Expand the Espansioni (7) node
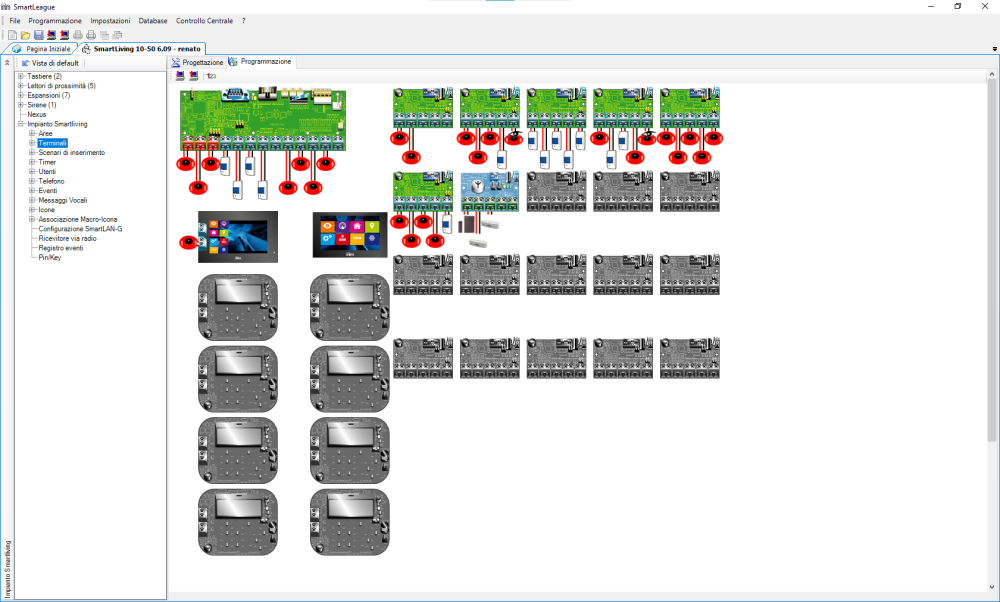Screen dimensions: 1000x602 click(x=20, y=95)
